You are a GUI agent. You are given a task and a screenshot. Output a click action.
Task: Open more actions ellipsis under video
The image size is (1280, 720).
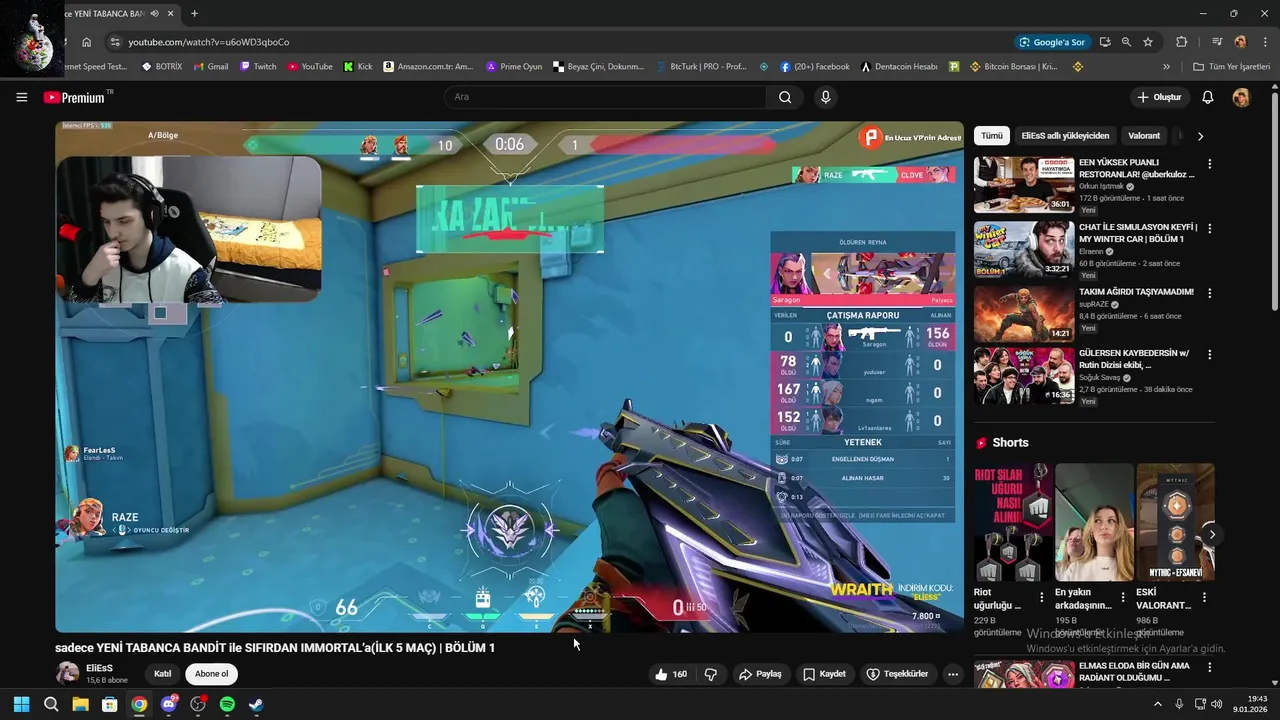click(x=953, y=674)
